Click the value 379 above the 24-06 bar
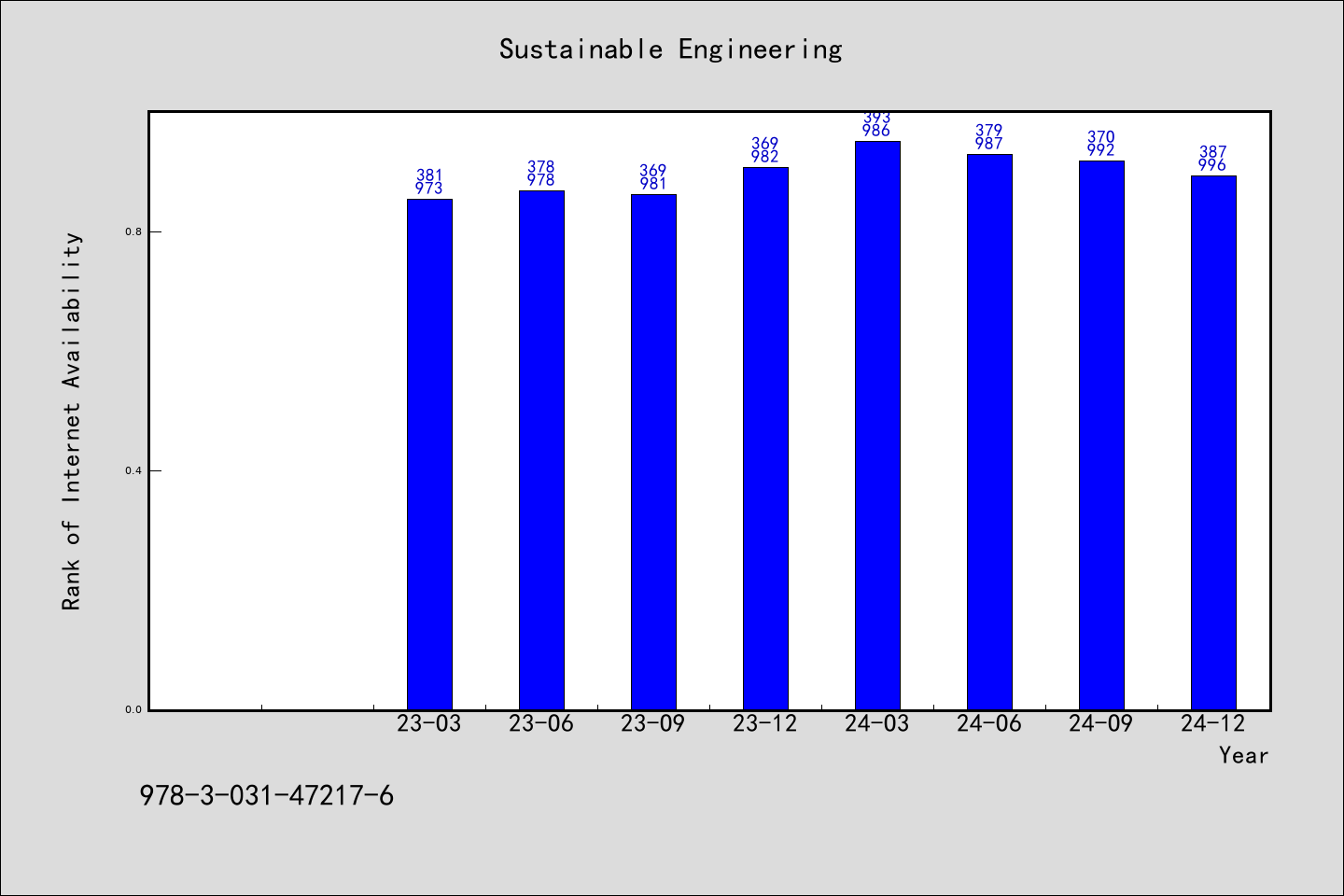Screen dimensions: 1344x896 click(989, 131)
